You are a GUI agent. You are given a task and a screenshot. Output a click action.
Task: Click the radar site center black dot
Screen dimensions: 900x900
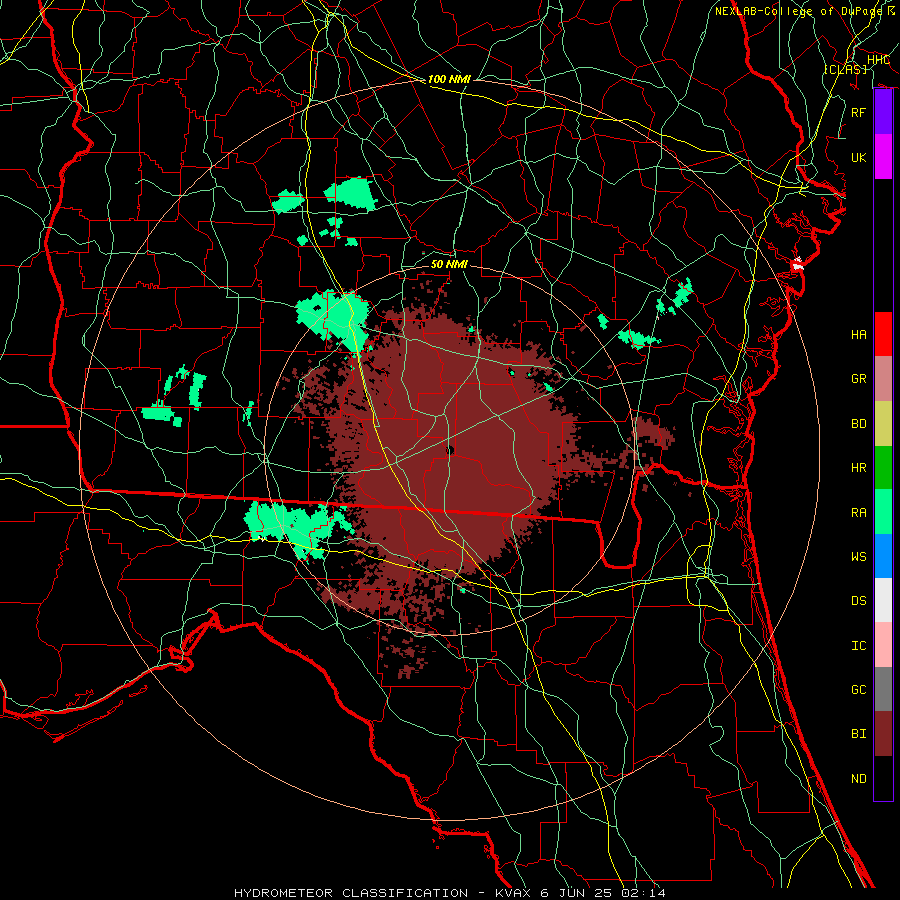point(450,451)
